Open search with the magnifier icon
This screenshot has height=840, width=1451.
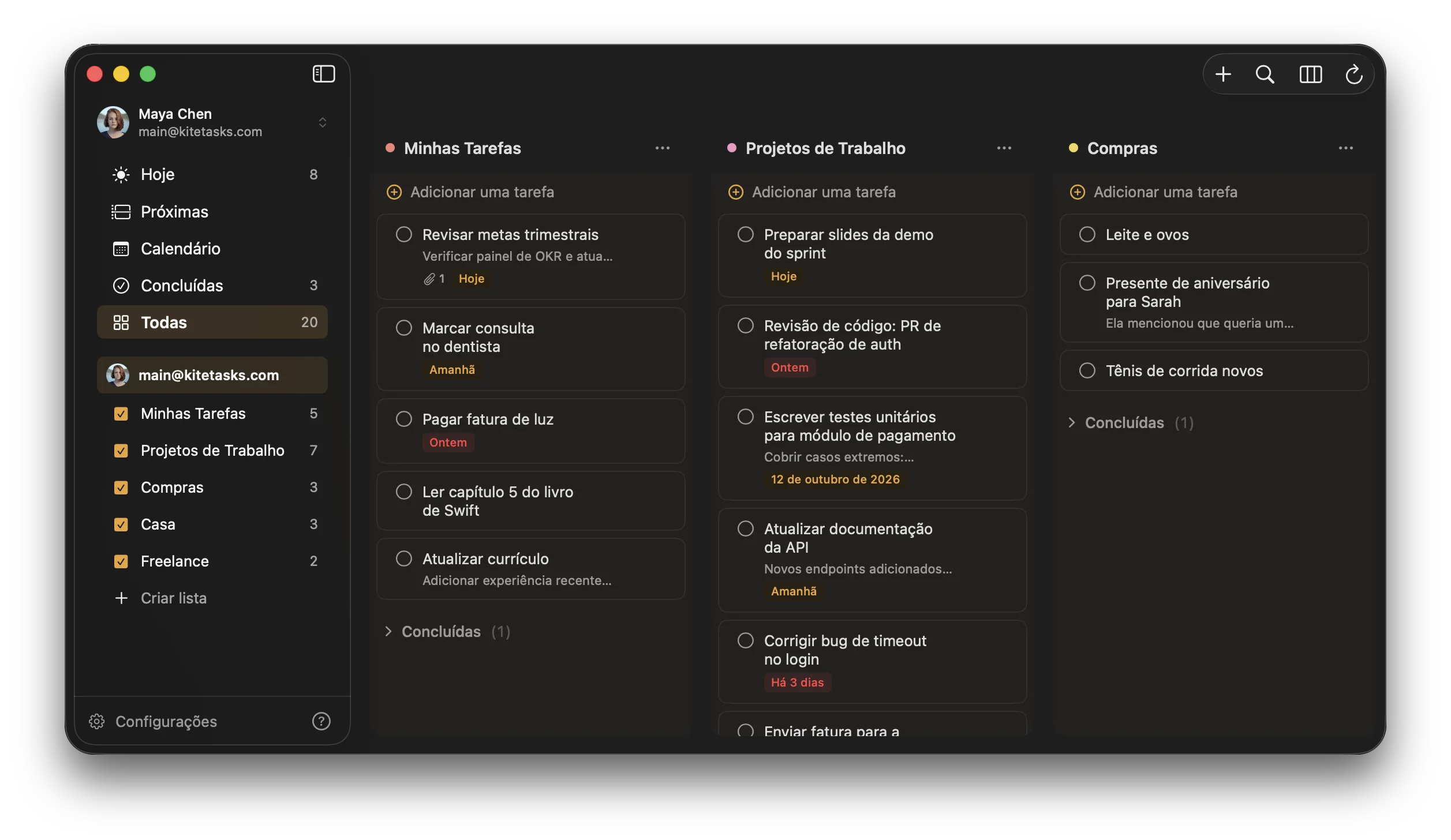click(x=1265, y=74)
